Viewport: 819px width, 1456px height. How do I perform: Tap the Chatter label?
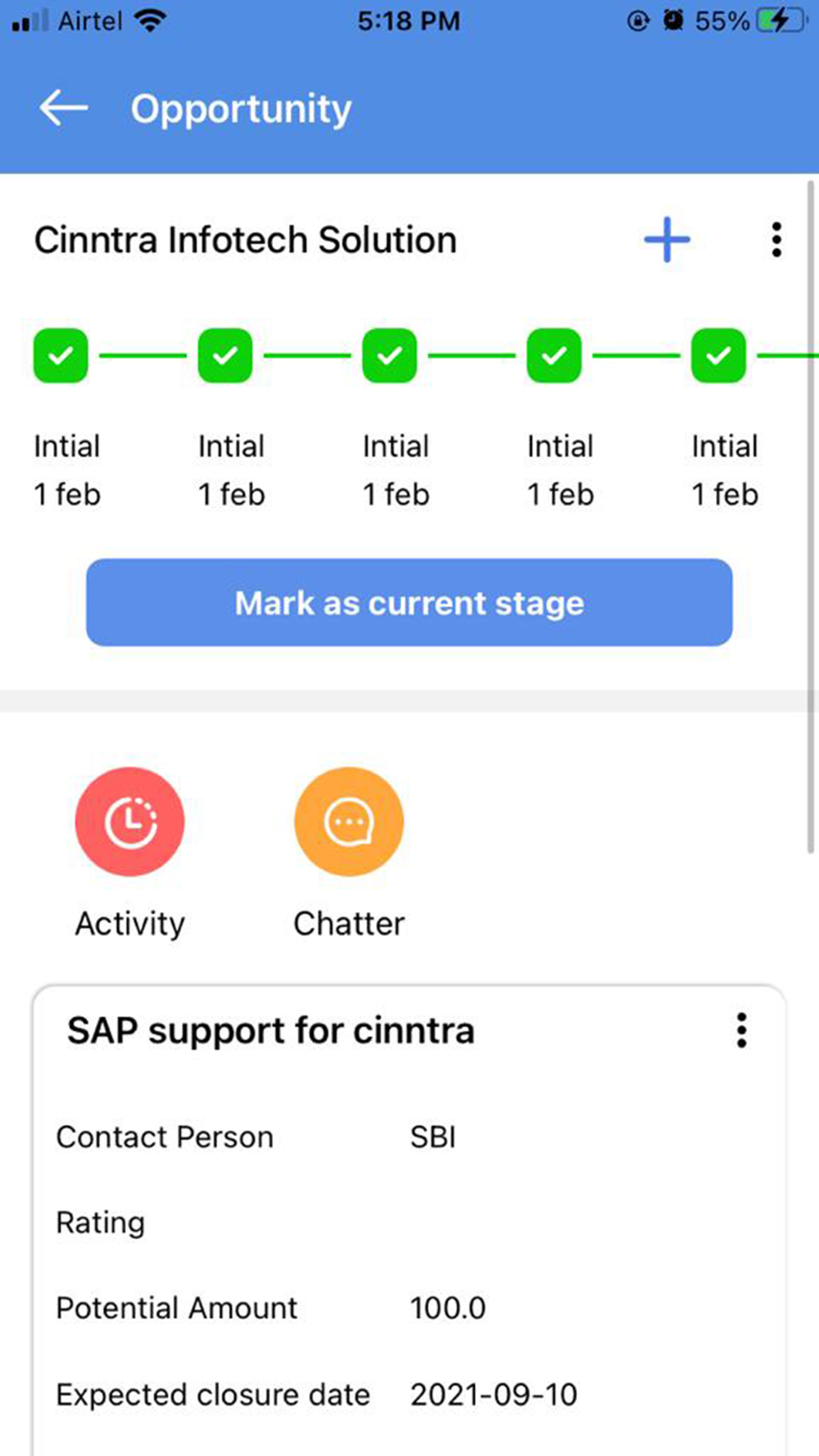tap(349, 924)
